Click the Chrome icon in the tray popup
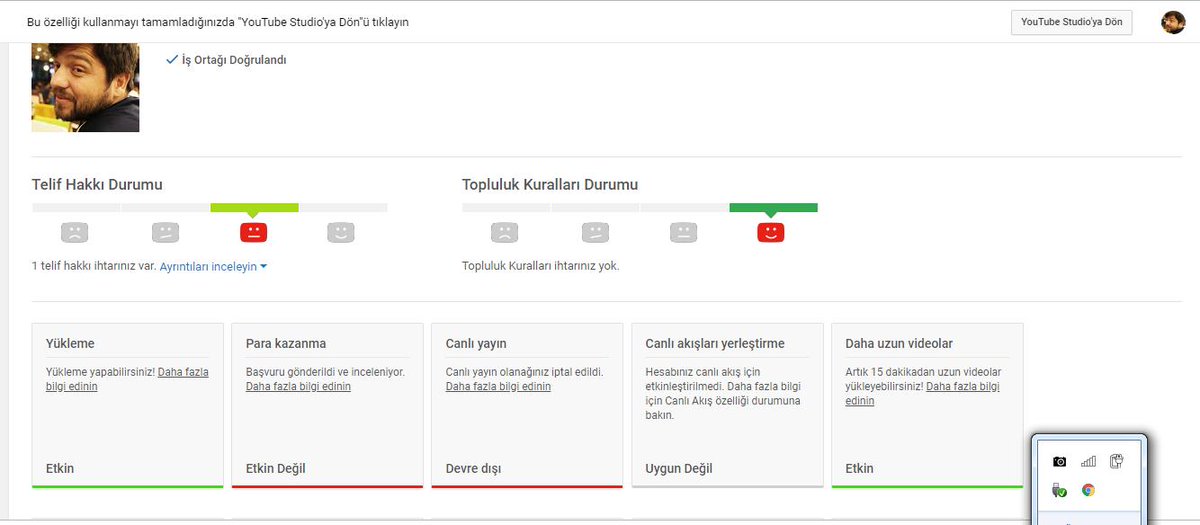This screenshot has width=1200, height=525. coord(1088,490)
